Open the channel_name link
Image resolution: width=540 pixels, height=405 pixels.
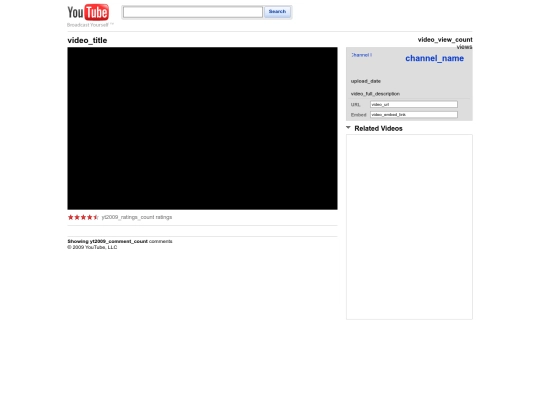tap(434, 58)
